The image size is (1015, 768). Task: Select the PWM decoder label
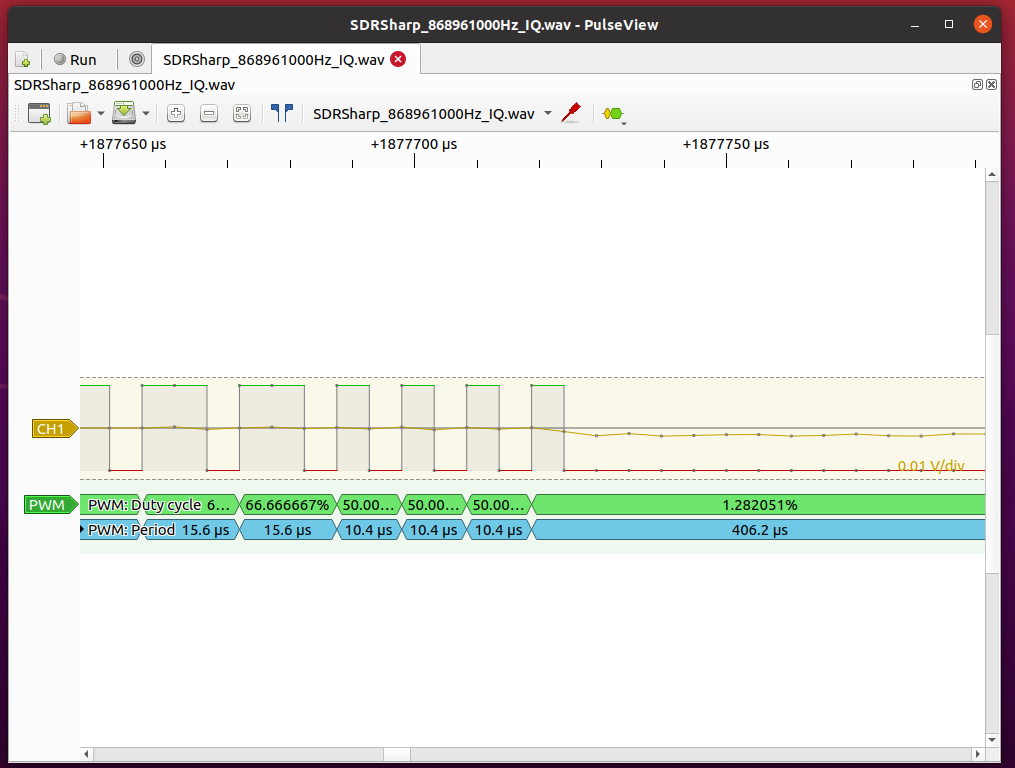pos(50,504)
